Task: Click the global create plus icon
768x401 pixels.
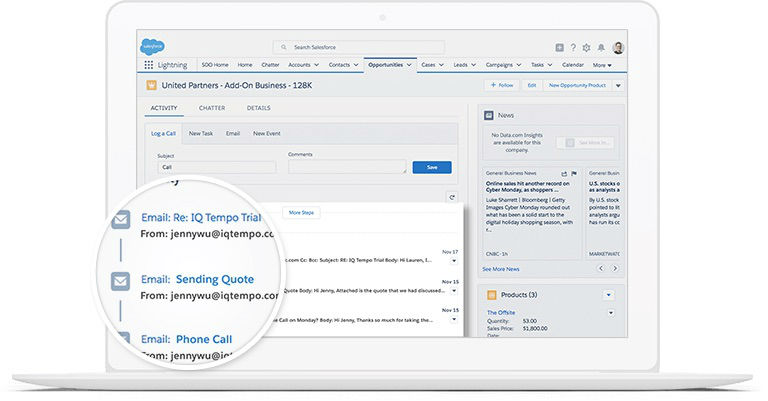Action: click(559, 47)
